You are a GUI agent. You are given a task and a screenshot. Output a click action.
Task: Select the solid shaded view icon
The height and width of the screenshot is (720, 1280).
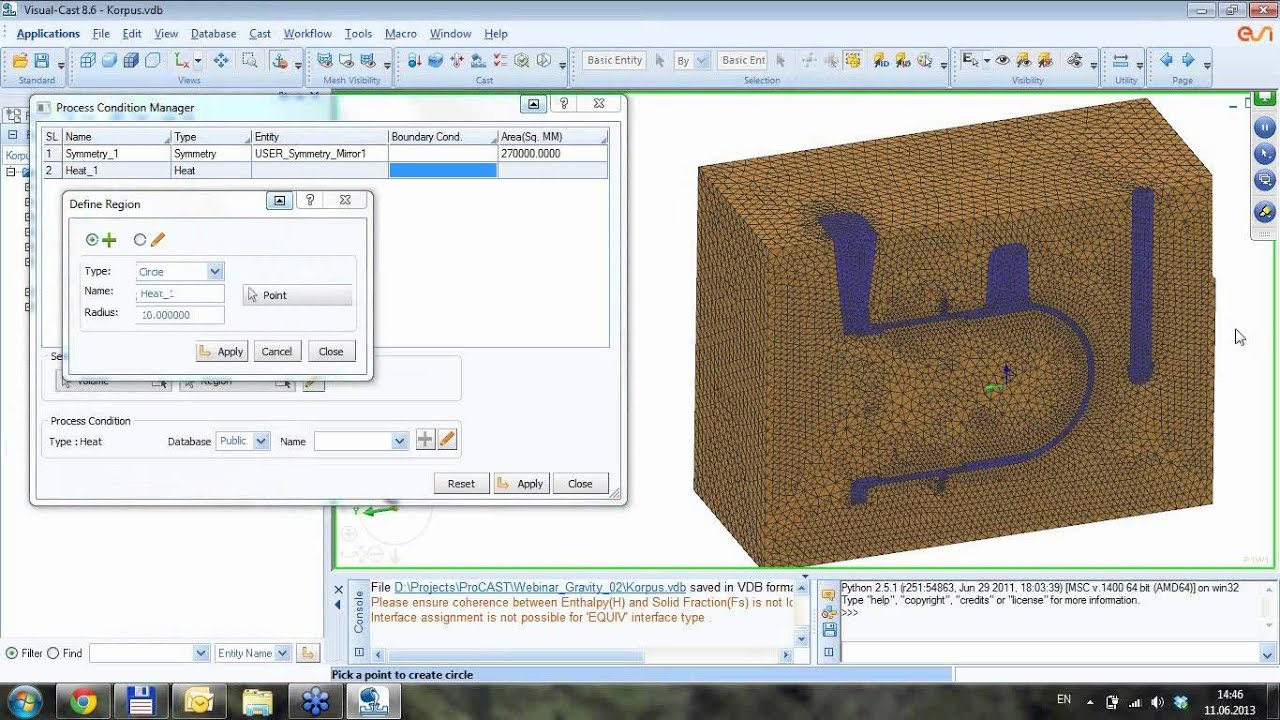tap(109, 61)
